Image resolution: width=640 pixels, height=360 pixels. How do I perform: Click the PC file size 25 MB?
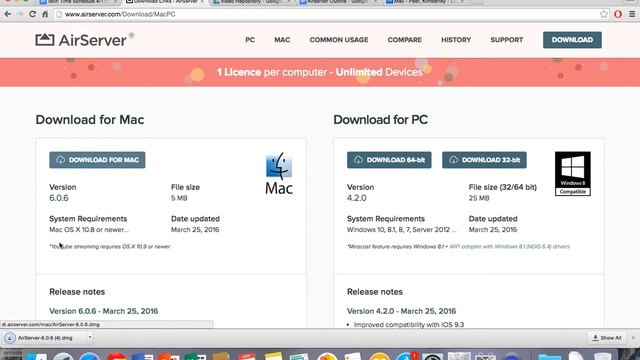point(479,198)
